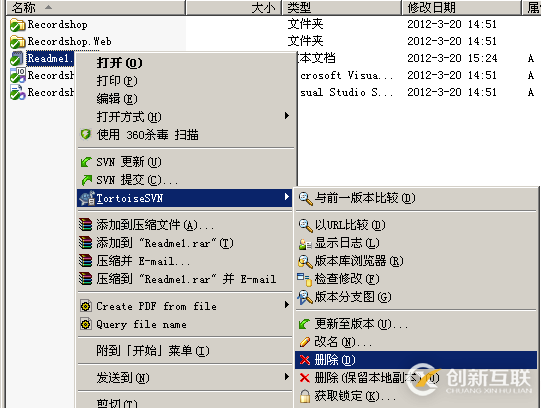Click the Repo Browser magnifier icon

click(x=305, y=261)
